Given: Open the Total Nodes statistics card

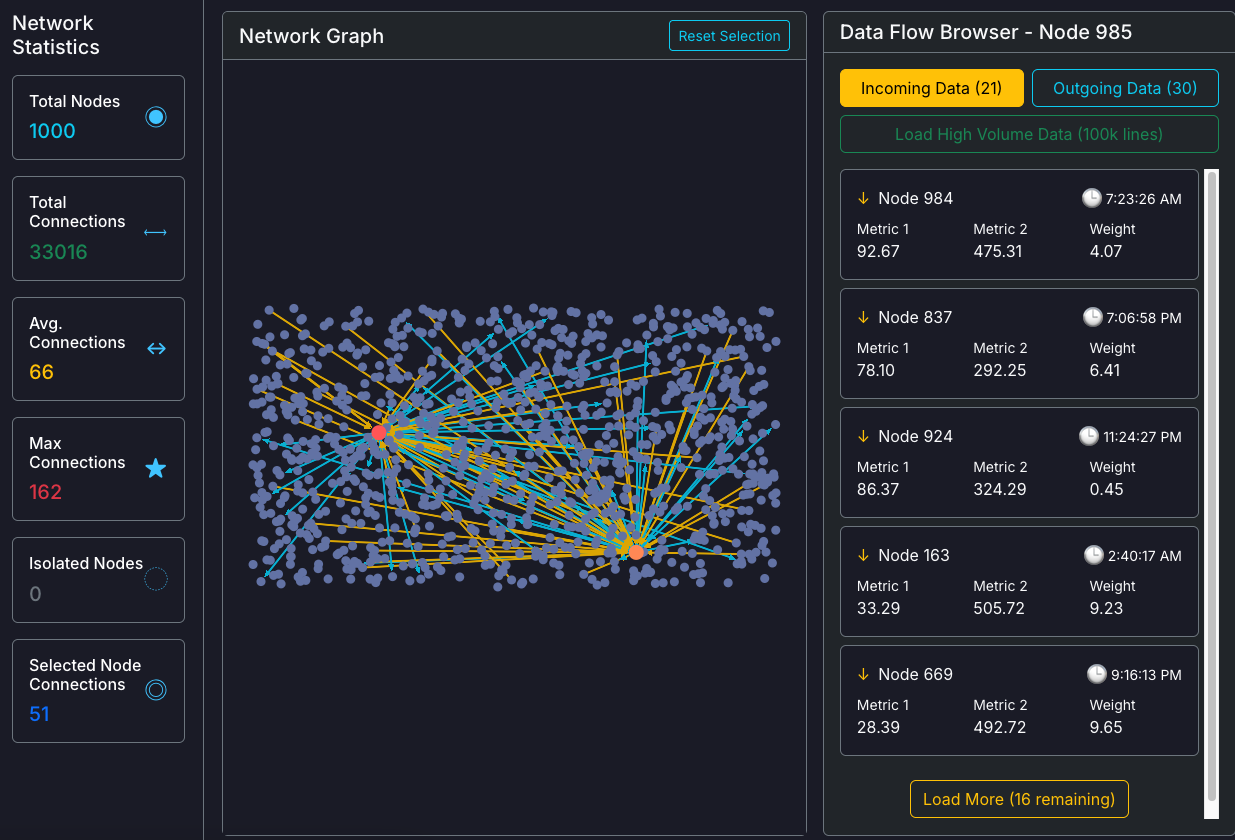Looking at the screenshot, I should pos(98,117).
